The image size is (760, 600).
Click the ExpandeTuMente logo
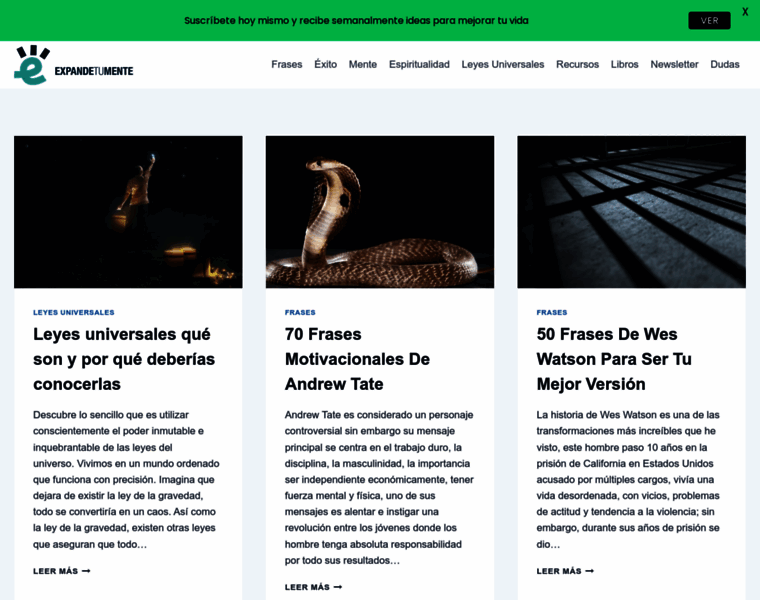click(x=74, y=65)
